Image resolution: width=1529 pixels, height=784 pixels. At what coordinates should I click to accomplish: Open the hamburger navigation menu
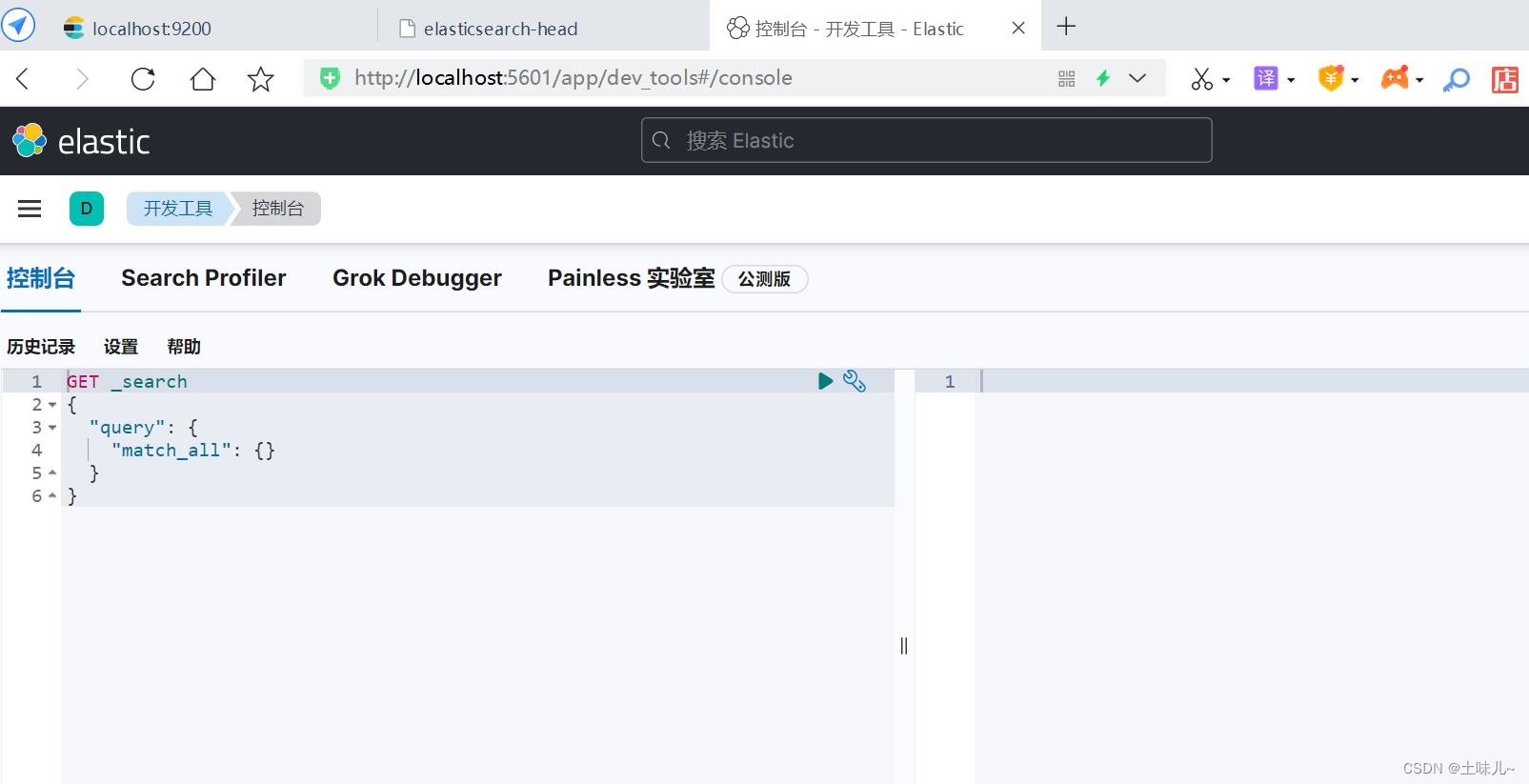pos(30,209)
